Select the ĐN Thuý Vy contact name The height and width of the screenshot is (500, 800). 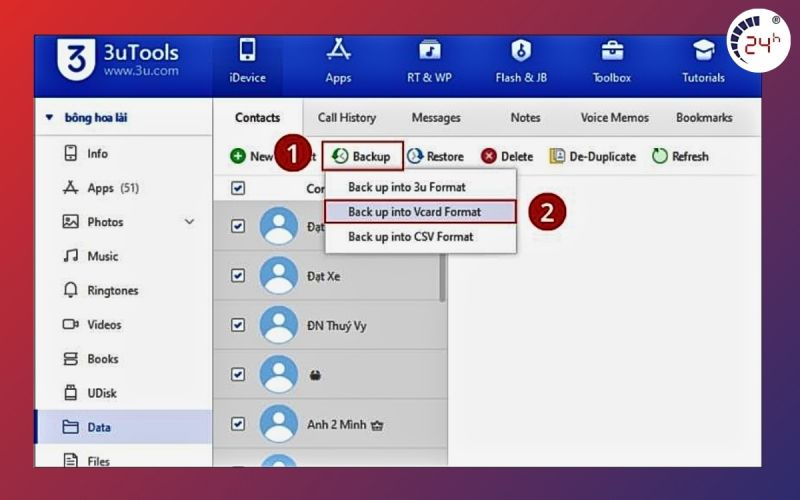point(337,326)
